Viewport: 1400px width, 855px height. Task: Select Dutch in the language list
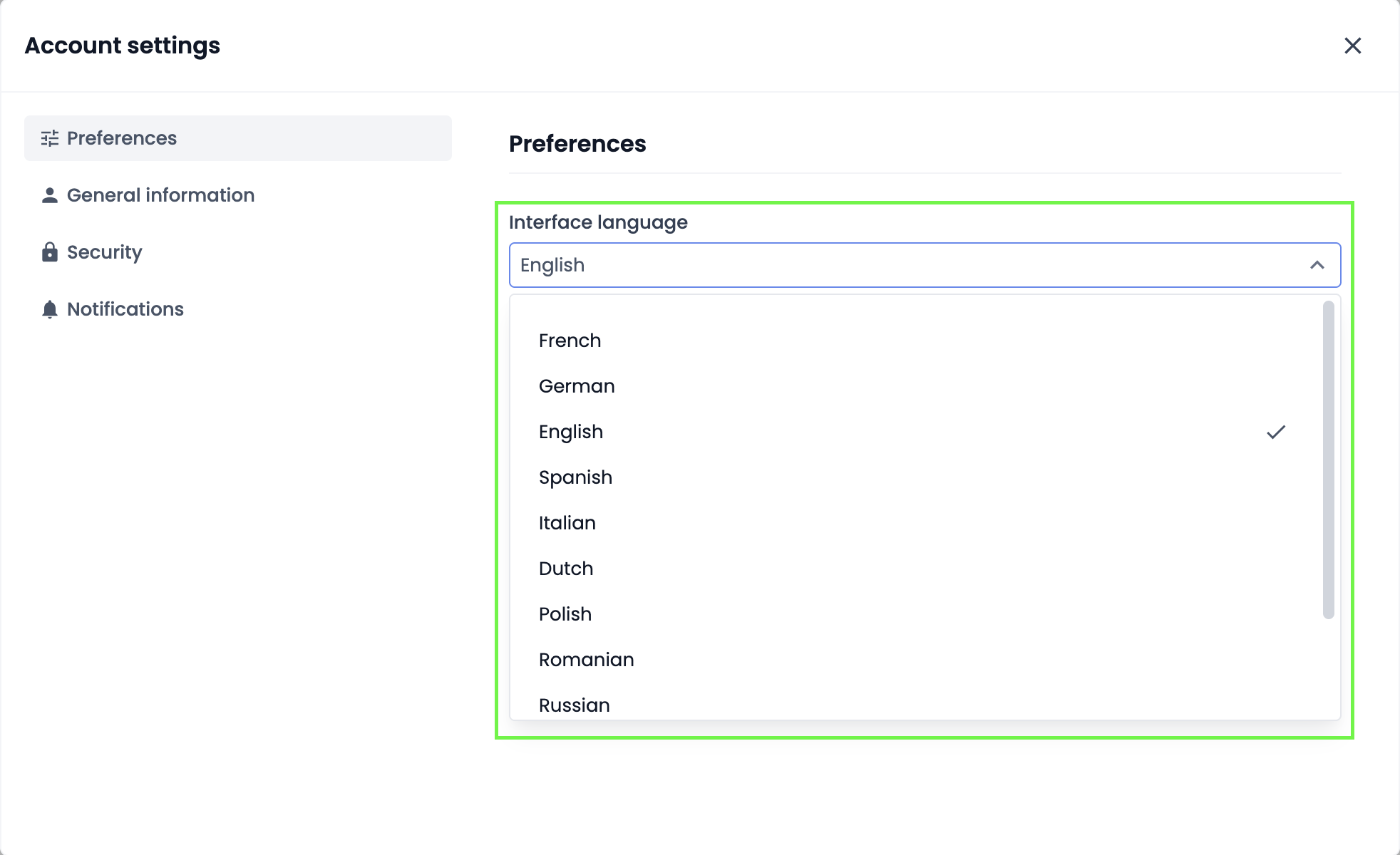(566, 569)
